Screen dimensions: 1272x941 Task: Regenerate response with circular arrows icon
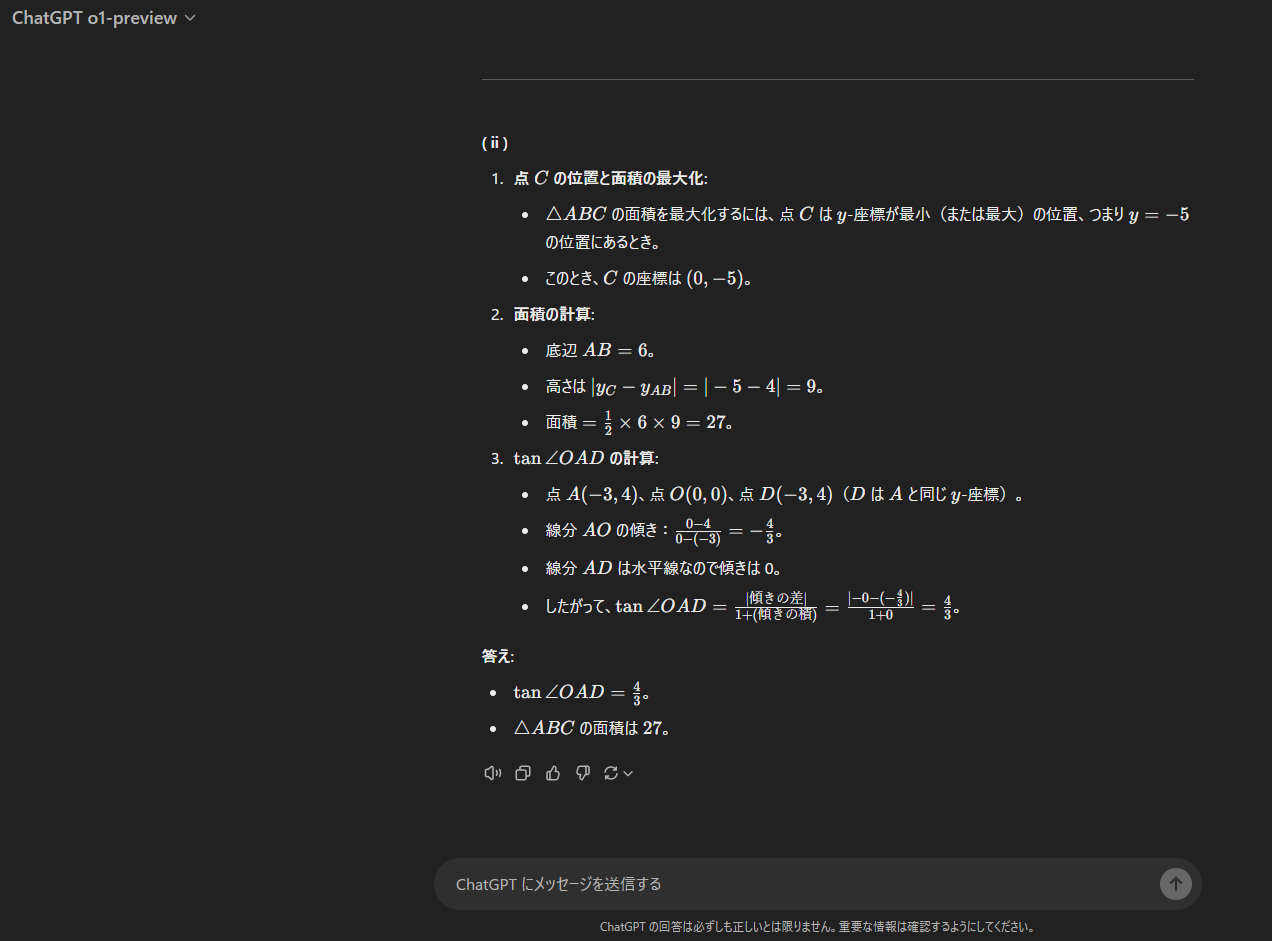(x=611, y=773)
